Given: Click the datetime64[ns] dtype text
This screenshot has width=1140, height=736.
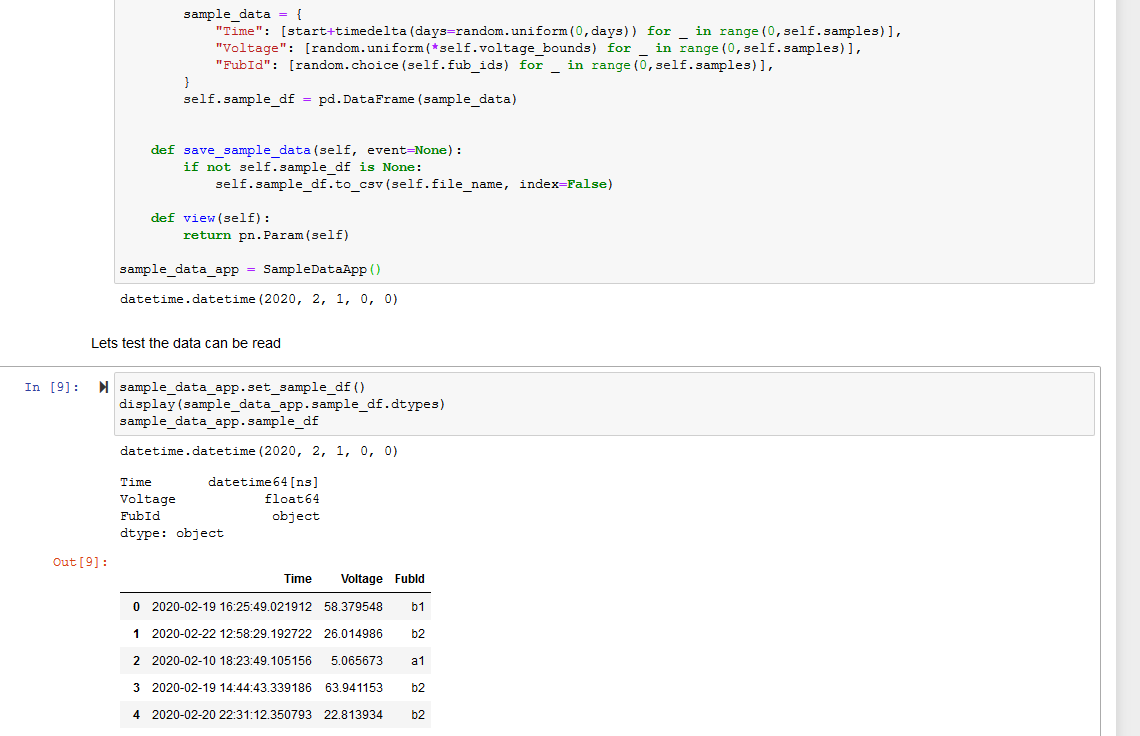Looking at the screenshot, I should point(263,482).
